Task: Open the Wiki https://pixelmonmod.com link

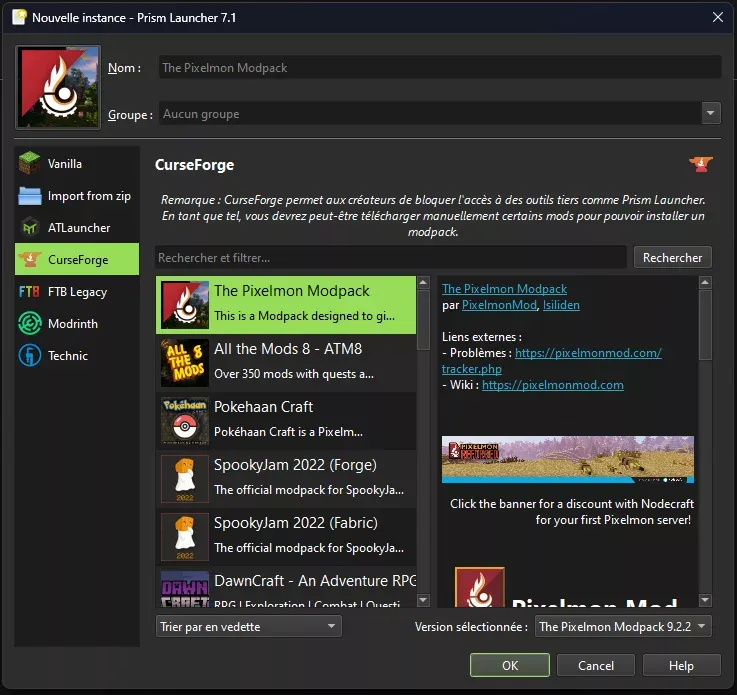Action: pos(553,385)
